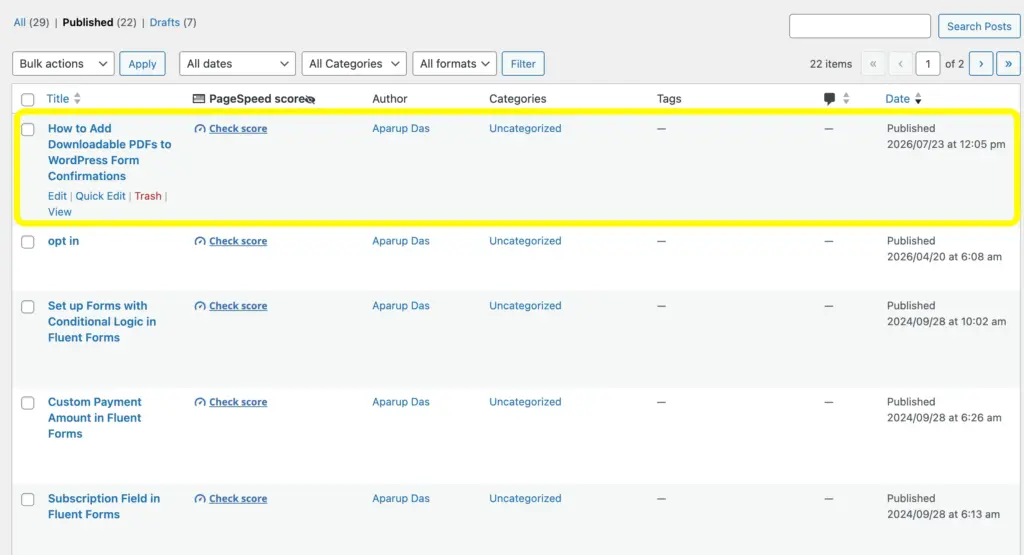Click Check score for Downloadable PDFs post
The width and height of the screenshot is (1024, 555).
pyautogui.click(x=238, y=129)
